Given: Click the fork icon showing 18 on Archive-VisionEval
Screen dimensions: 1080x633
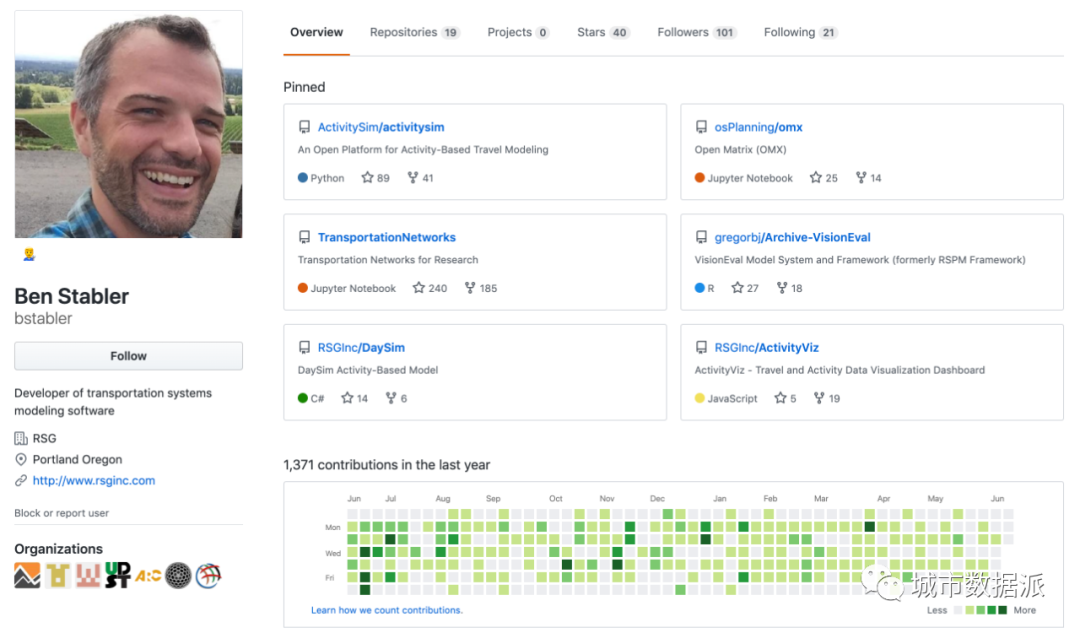Looking at the screenshot, I should click(x=782, y=287).
